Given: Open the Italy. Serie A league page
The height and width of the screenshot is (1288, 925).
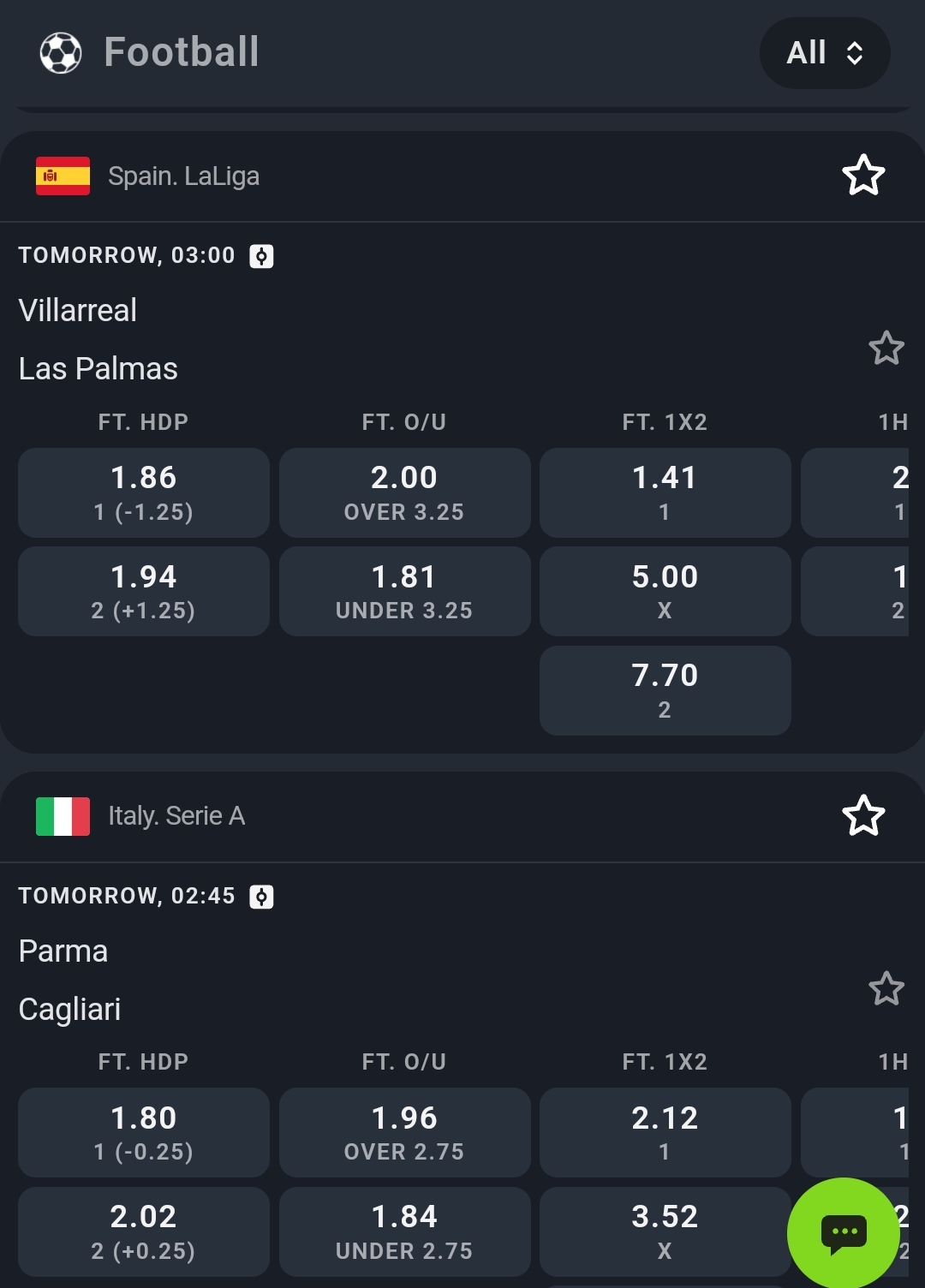Looking at the screenshot, I should click(x=176, y=816).
